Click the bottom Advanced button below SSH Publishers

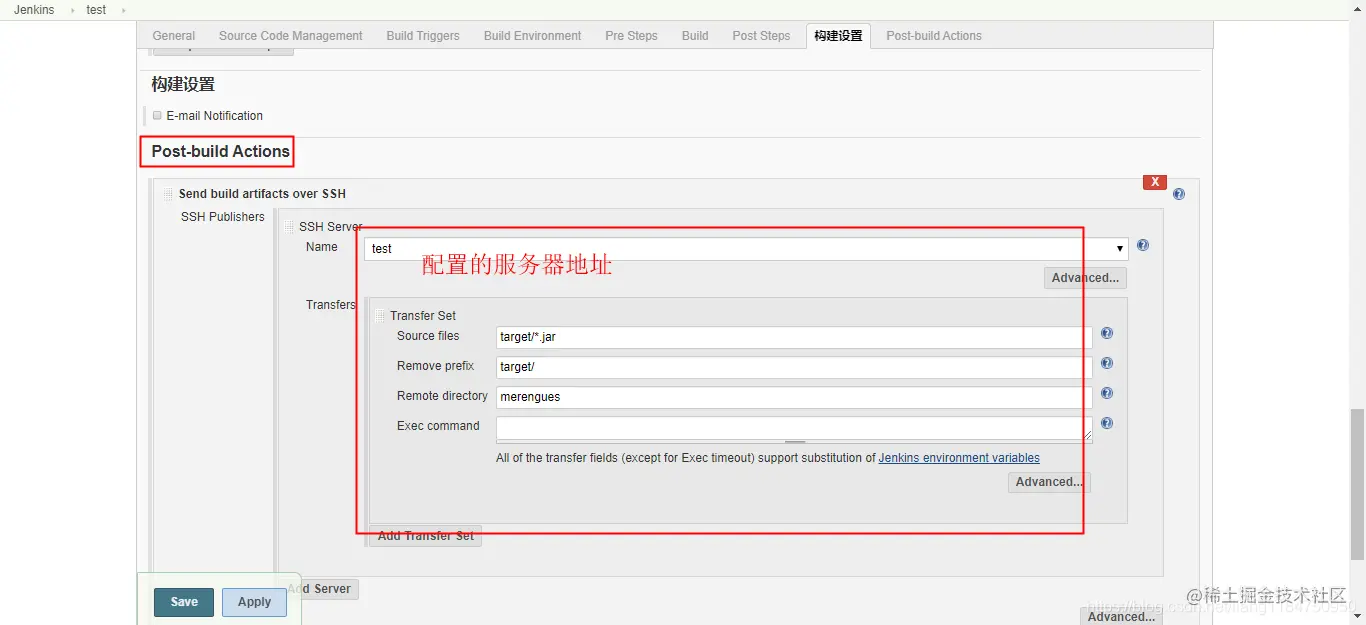[1122, 617]
